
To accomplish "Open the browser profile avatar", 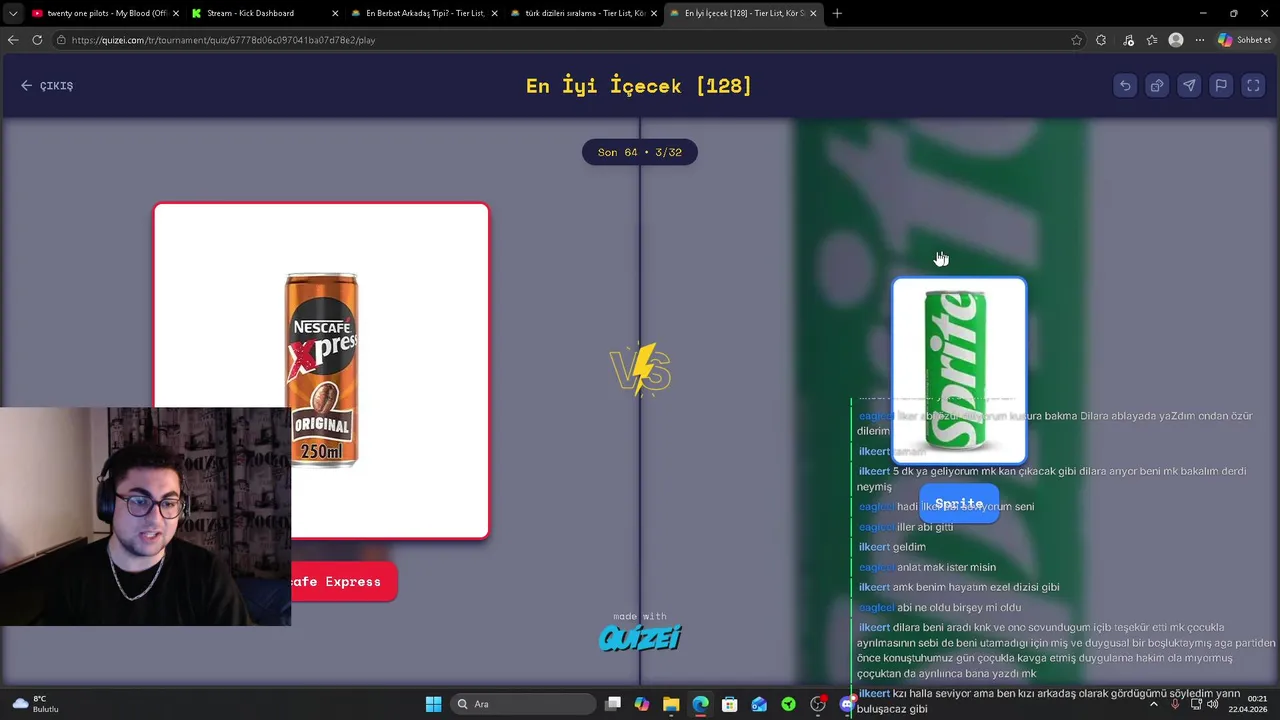I will (1176, 40).
